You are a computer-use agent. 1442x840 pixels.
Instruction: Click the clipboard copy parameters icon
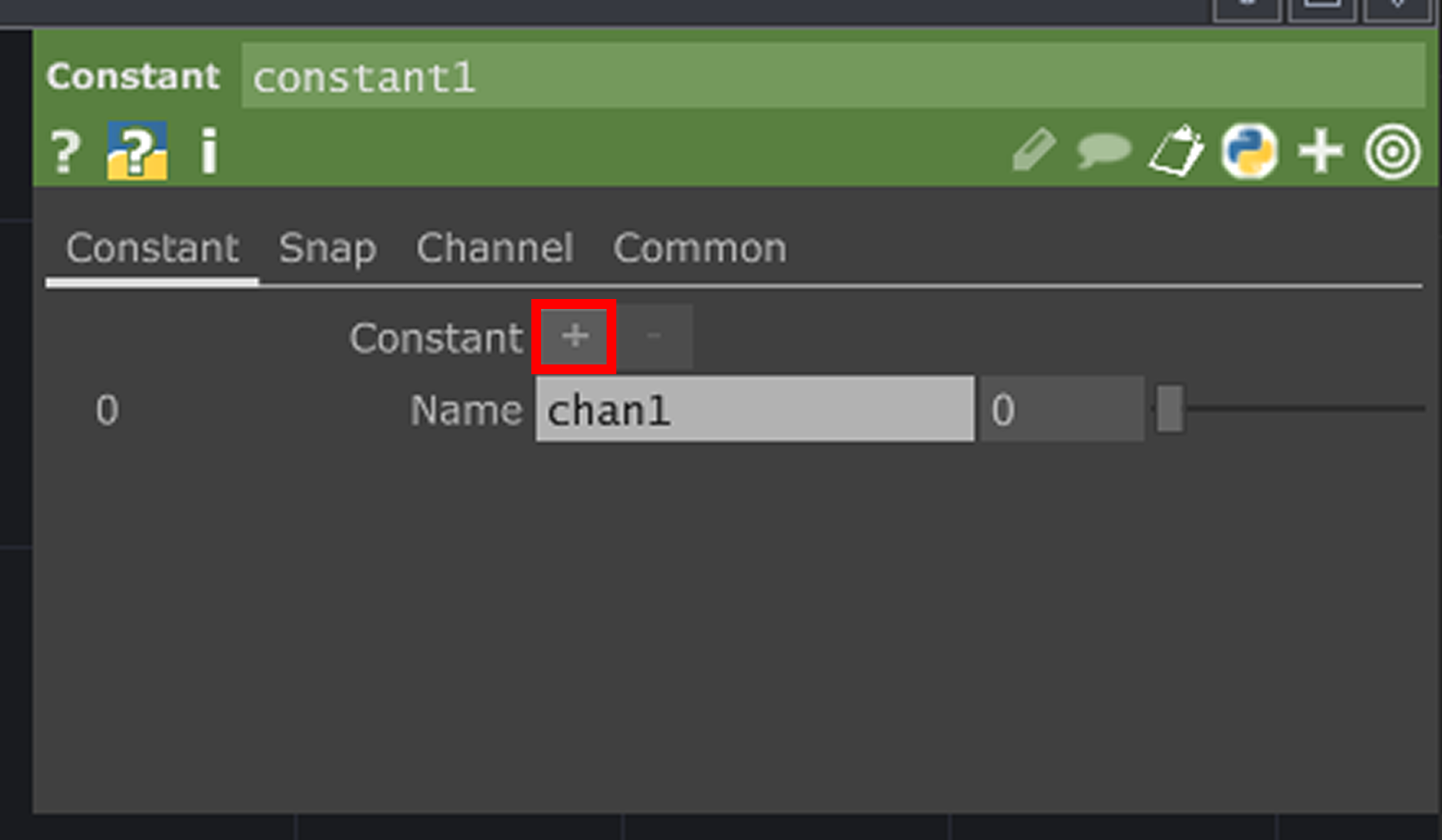(x=1176, y=151)
